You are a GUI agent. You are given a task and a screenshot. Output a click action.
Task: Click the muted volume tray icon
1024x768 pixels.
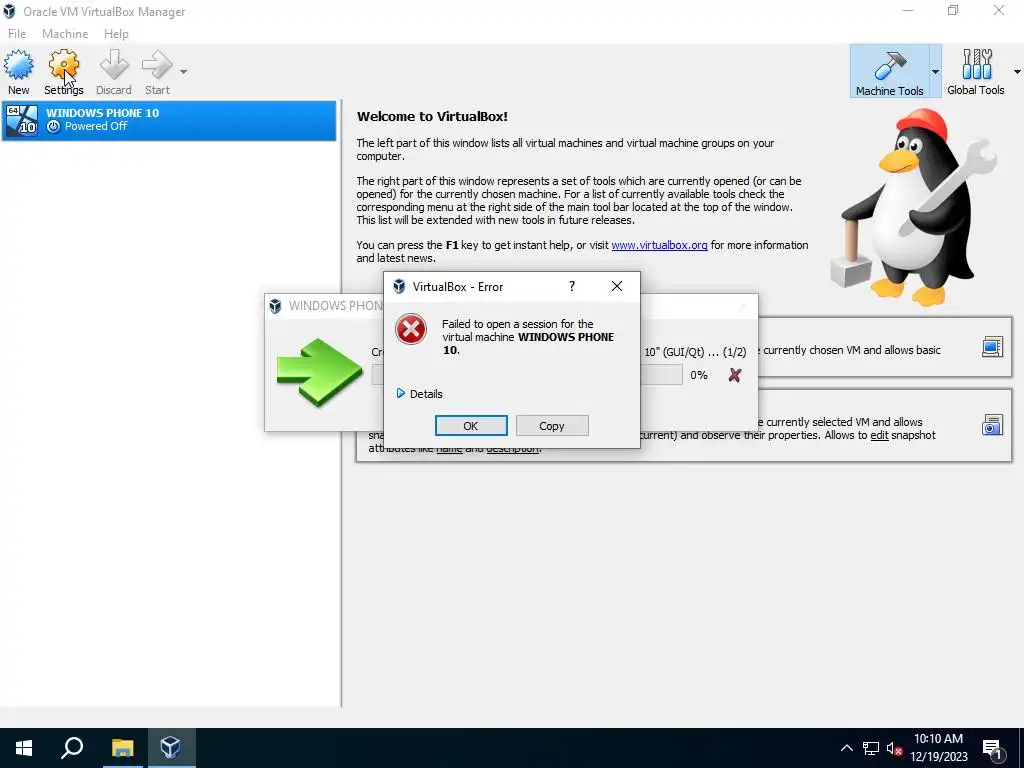[x=895, y=748]
